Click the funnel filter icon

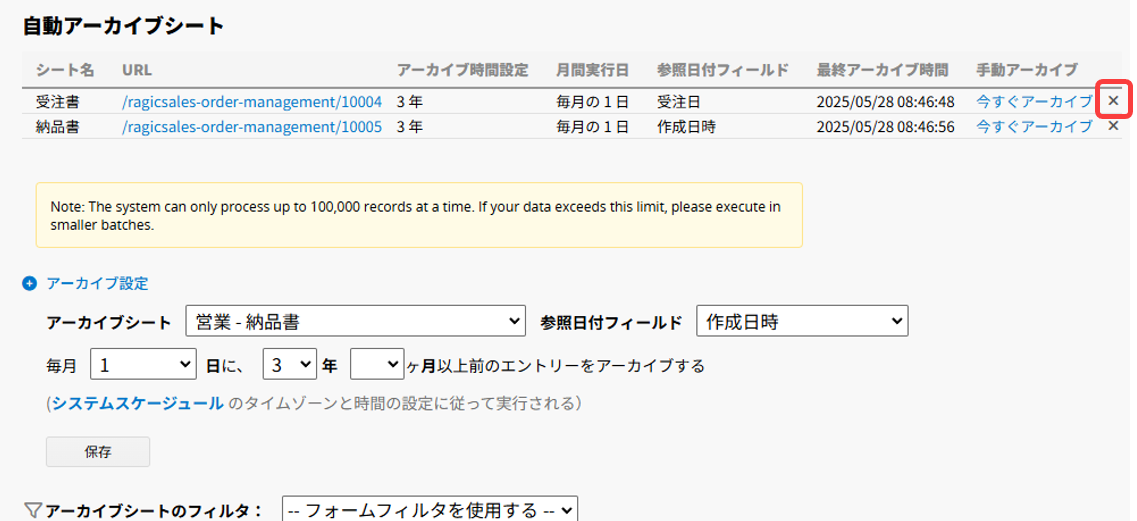[32, 510]
